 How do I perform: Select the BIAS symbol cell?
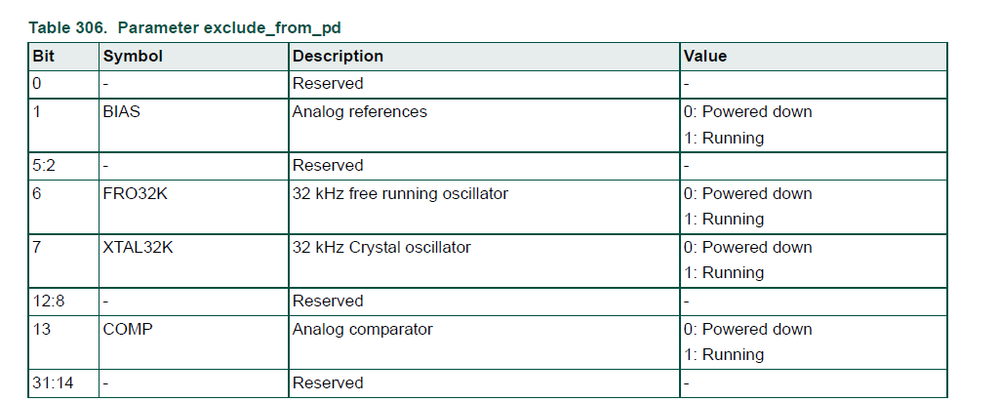tap(123, 112)
